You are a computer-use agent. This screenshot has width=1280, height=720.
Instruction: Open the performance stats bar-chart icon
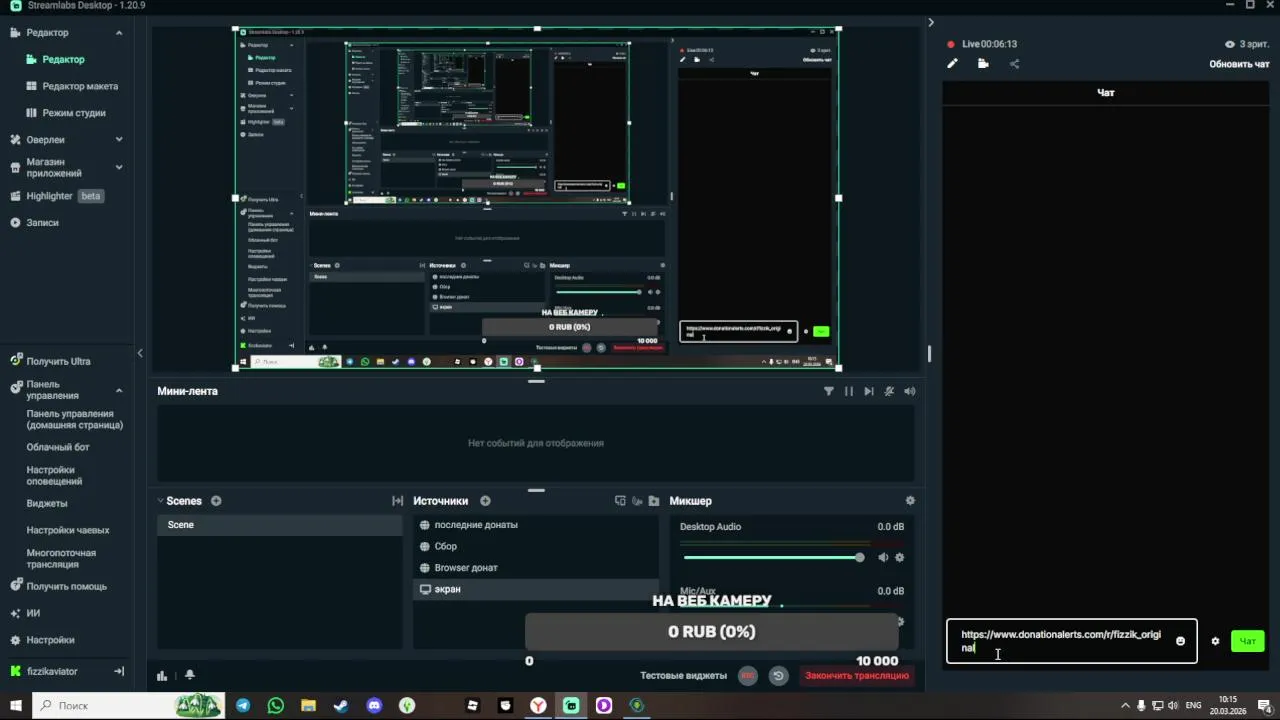162,675
